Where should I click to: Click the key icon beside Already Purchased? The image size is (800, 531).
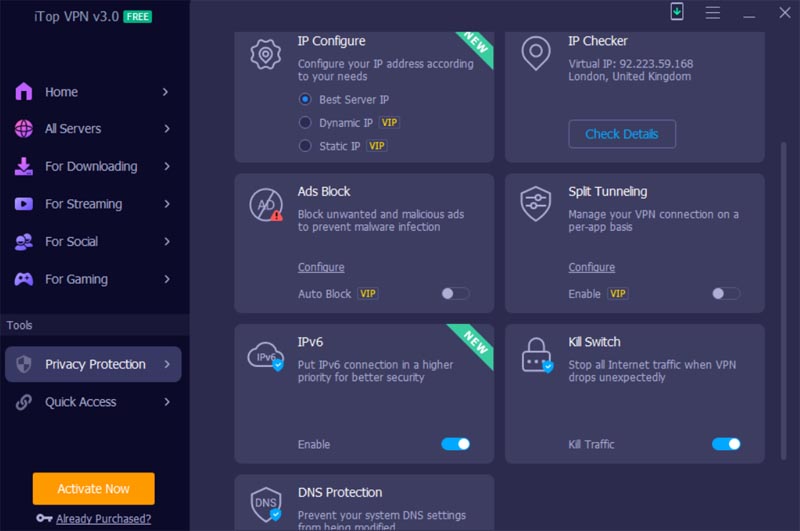tap(44, 518)
